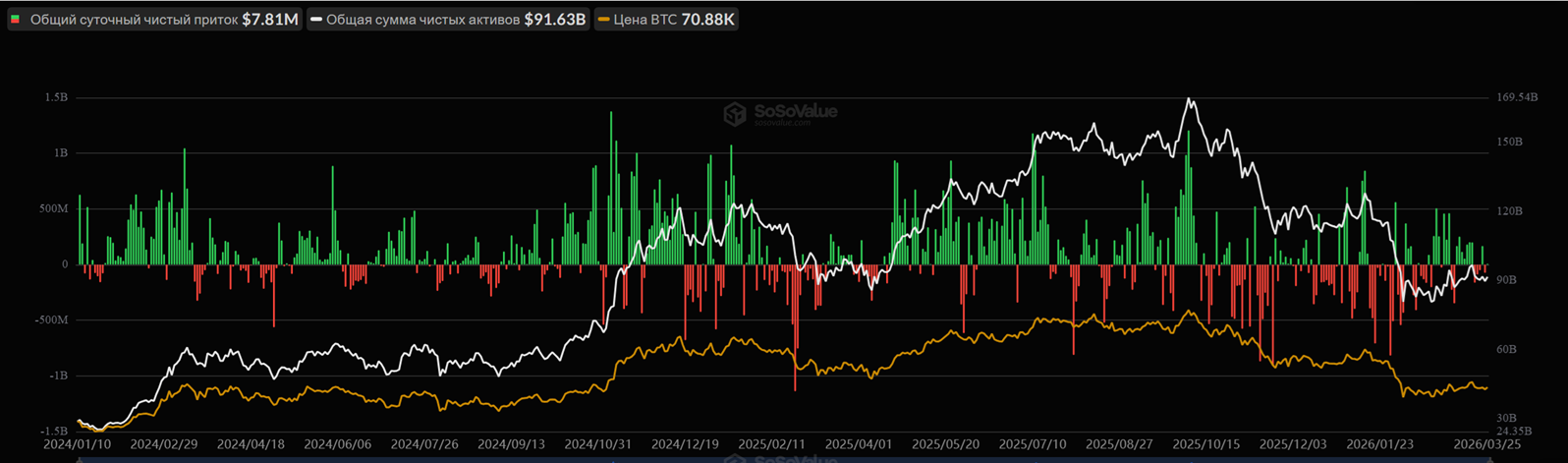Click the 150B right axis label

click(x=1509, y=142)
